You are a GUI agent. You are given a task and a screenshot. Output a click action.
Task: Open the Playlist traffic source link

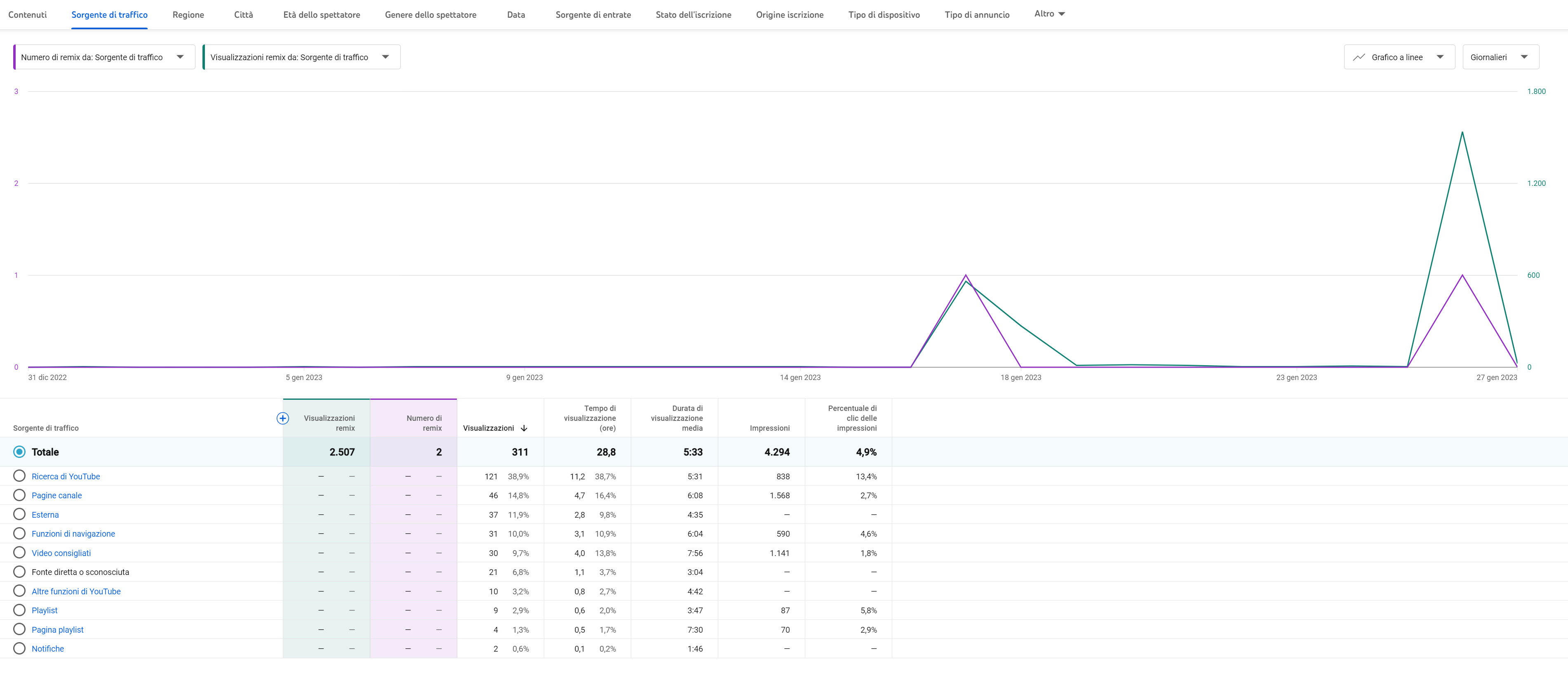point(45,610)
